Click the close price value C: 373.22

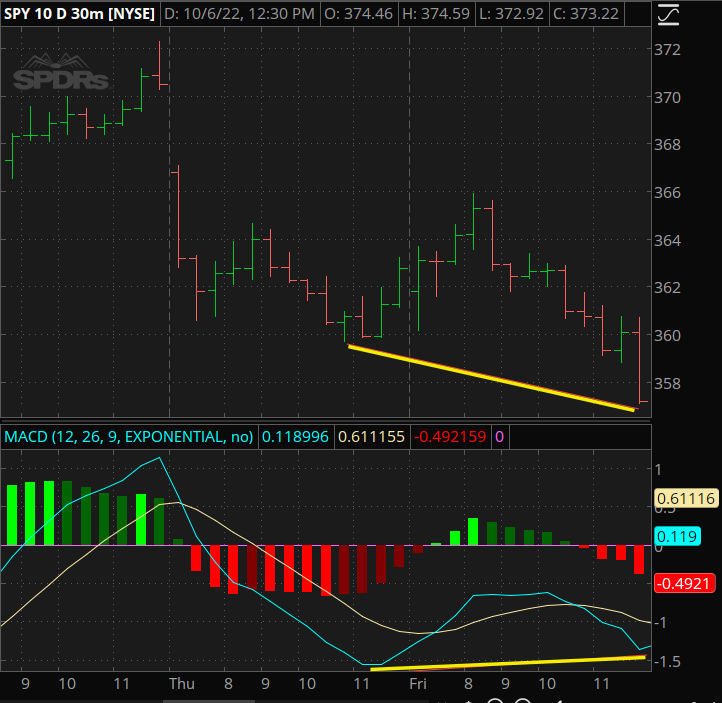pos(586,14)
